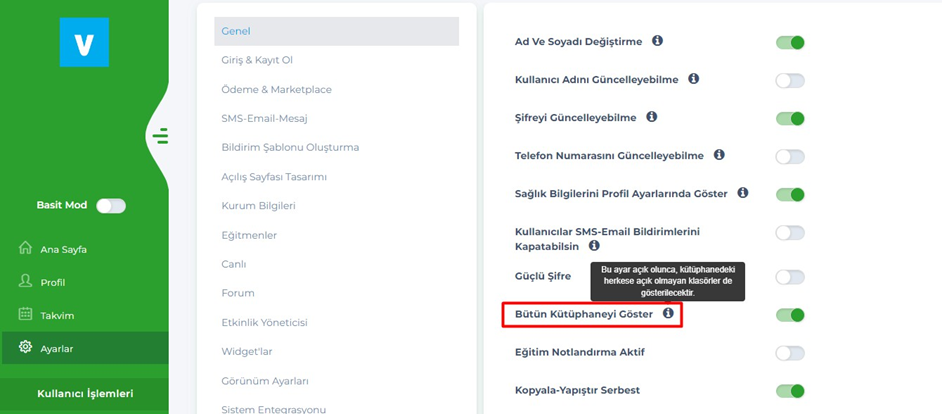Collapse sidebar using the green hamburger icon
Viewport: 942px width, 414px height.
coord(160,136)
